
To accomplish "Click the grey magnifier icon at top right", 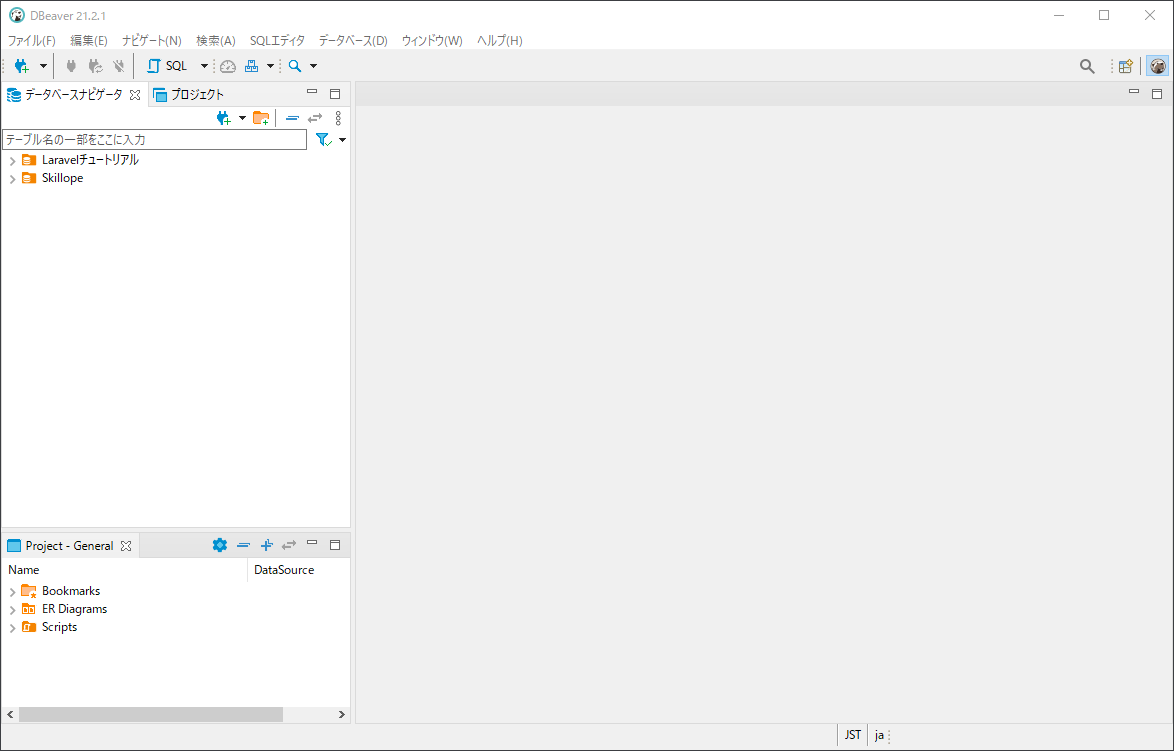I will pyautogui.click(x=1087, y=66).
